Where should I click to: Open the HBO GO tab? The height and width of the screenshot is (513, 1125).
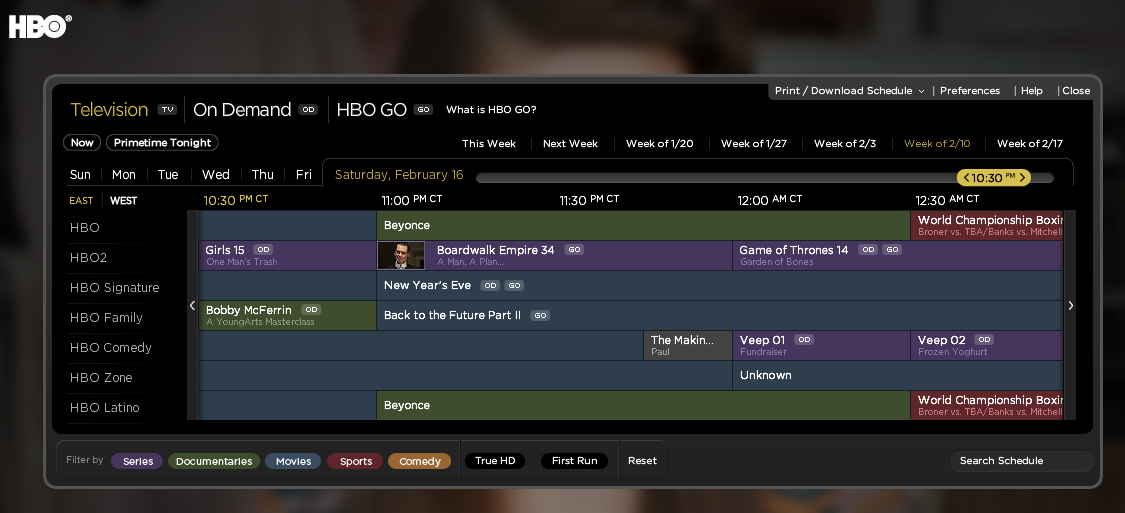(372, 110)
